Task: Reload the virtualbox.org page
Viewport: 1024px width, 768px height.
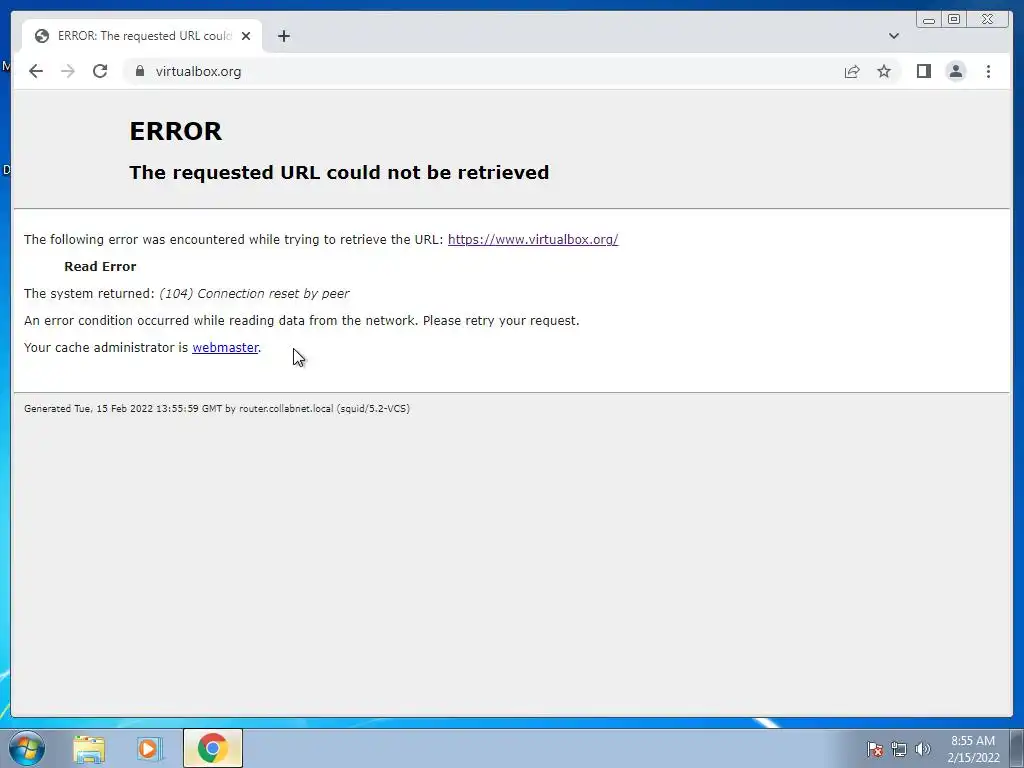Action: (100, 71)
